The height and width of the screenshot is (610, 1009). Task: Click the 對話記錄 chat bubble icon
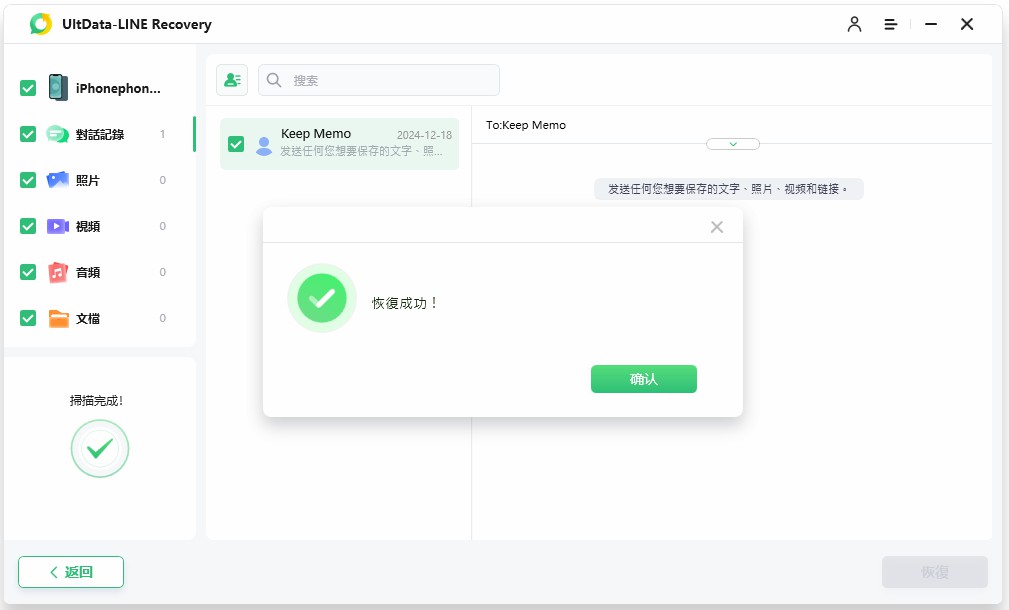coord(57,134)
